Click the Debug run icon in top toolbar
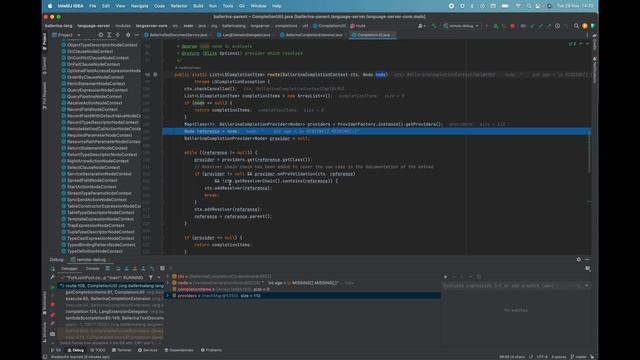This screenshot has height=360, width=640. coord(496,26)
